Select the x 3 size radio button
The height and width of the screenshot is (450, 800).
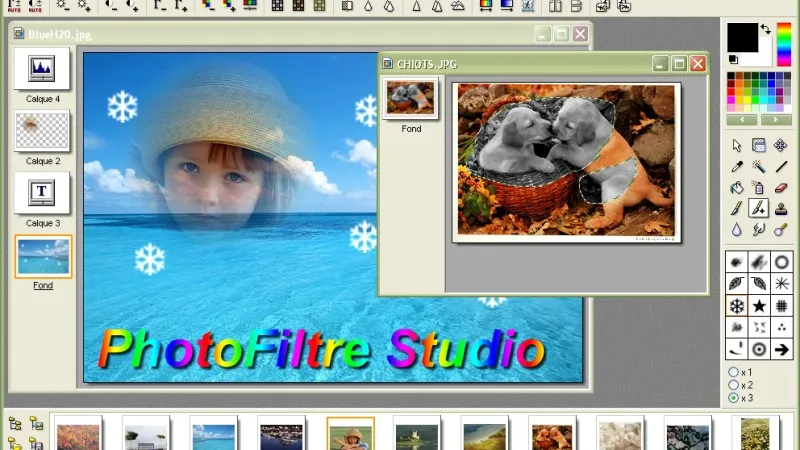pos(734,398)
